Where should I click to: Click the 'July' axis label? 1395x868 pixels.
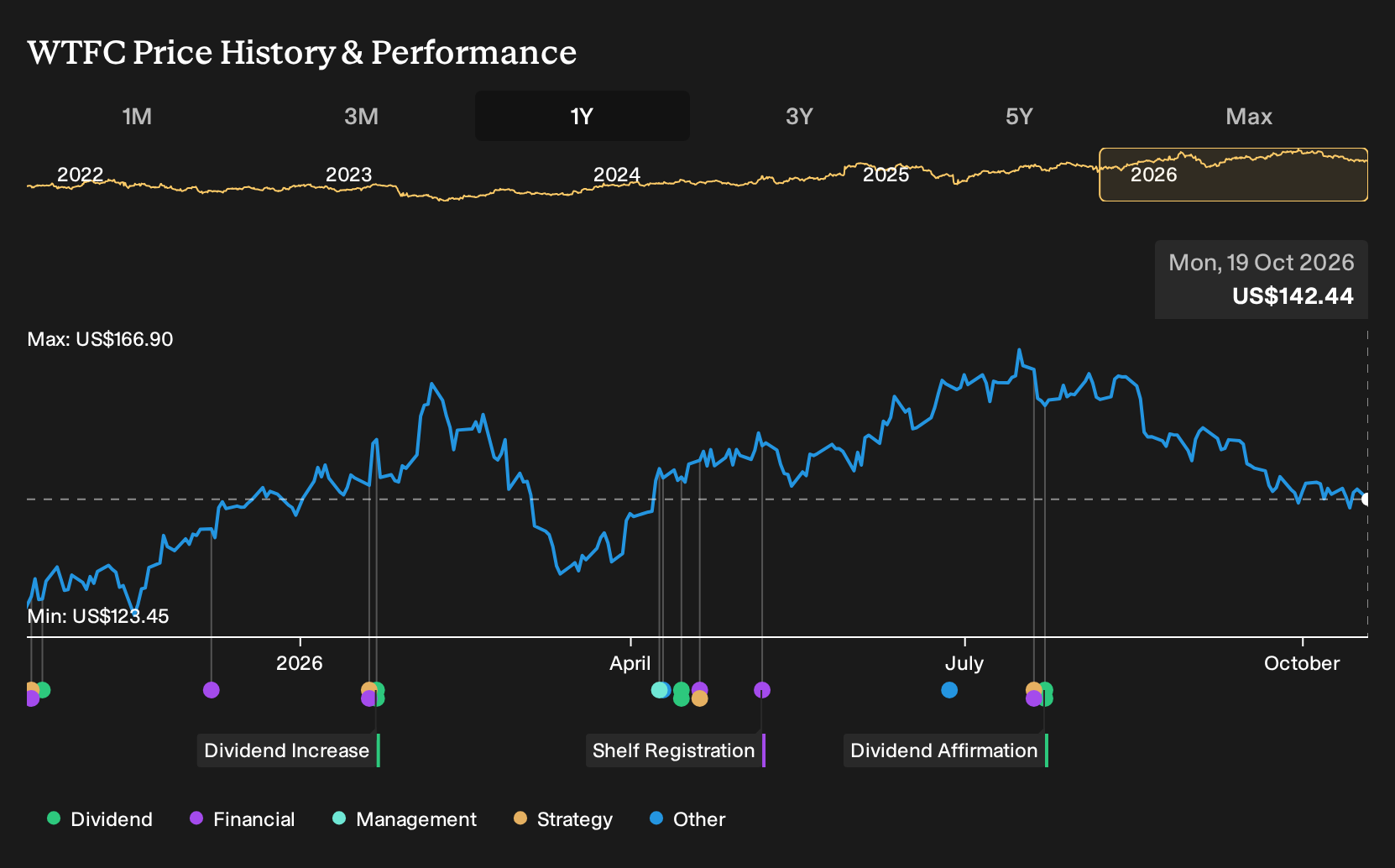pyautogui.click(x=964, y=663)
